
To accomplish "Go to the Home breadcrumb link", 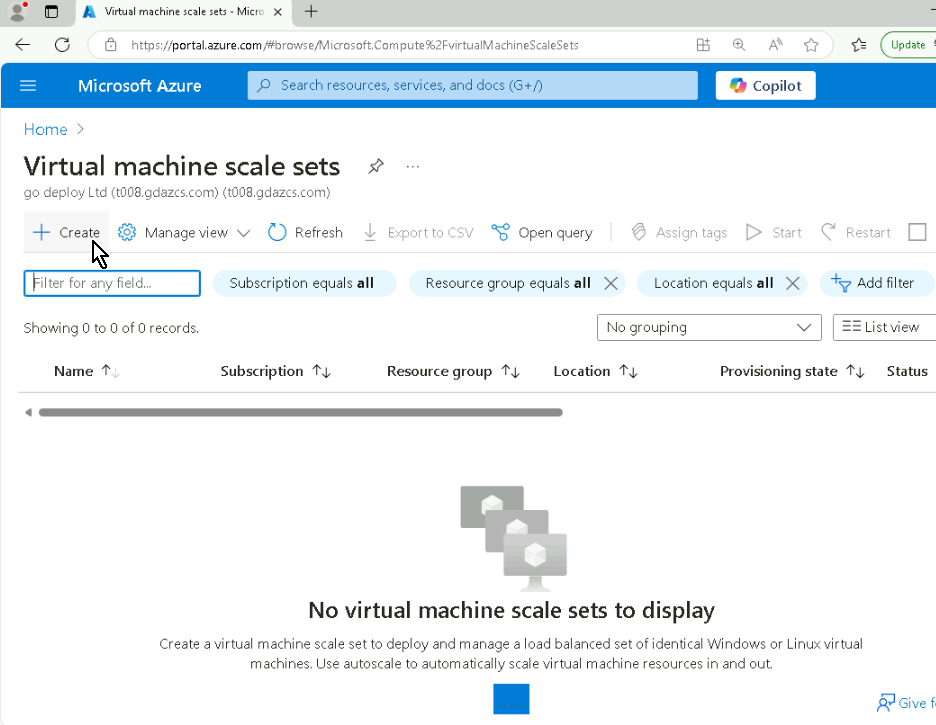I will [45, 129].
